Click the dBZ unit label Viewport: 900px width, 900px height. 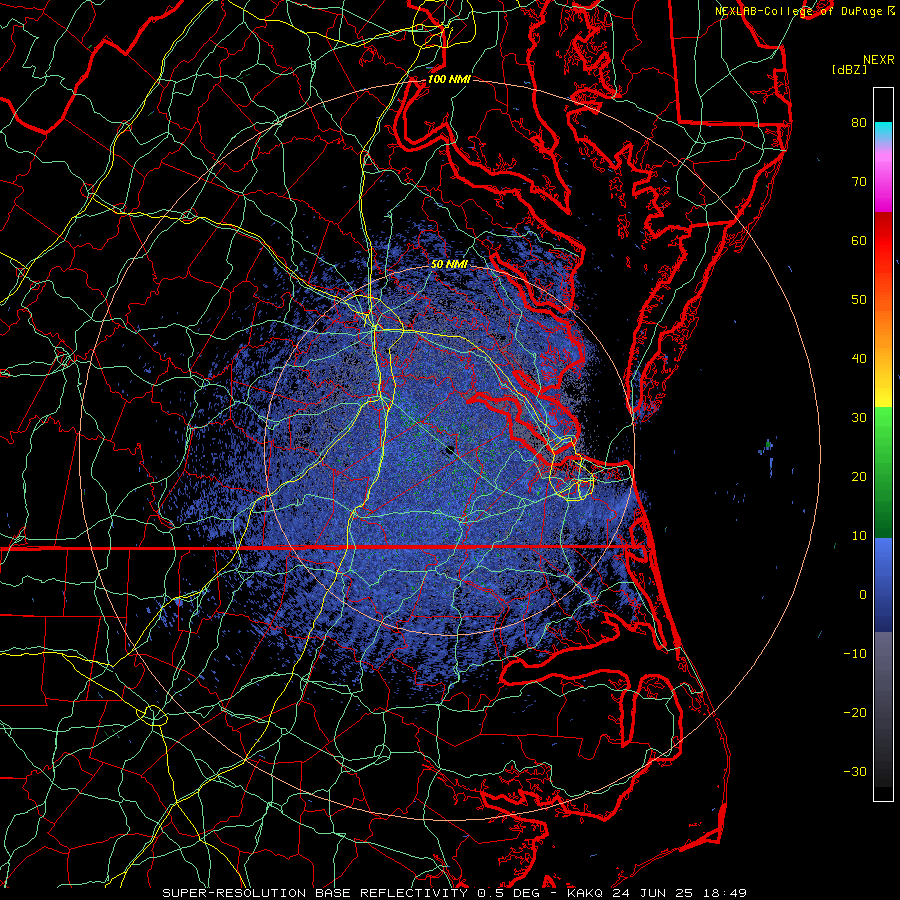[x=849, y=69]
